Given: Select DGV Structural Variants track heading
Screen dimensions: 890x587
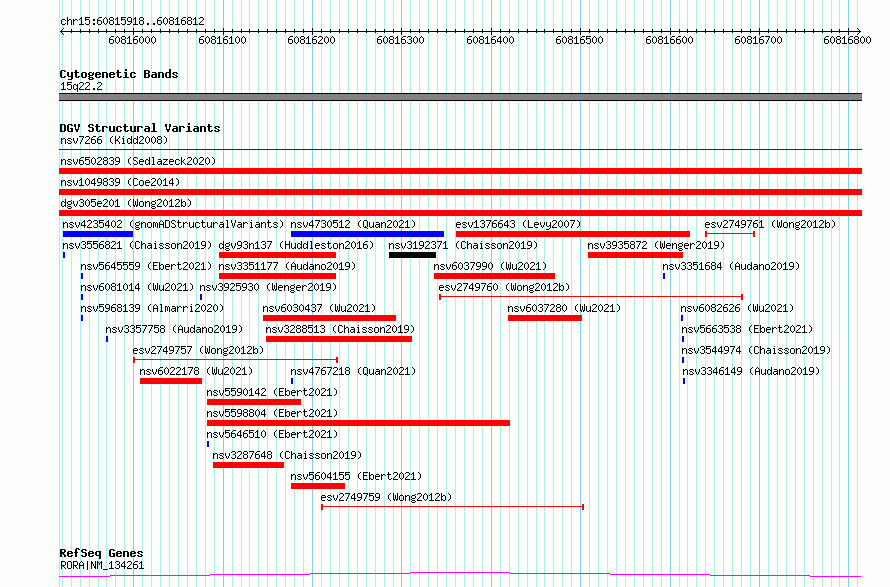Looking at the screenshot, I should click(140, 128).
